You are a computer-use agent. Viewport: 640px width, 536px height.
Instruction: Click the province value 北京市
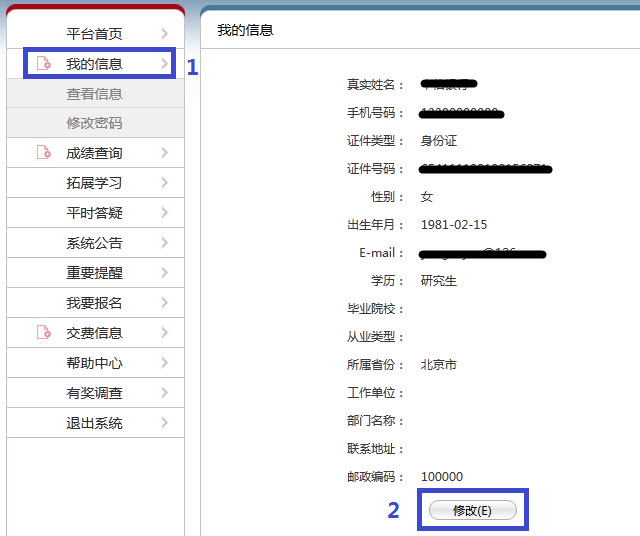pos(439,365)
